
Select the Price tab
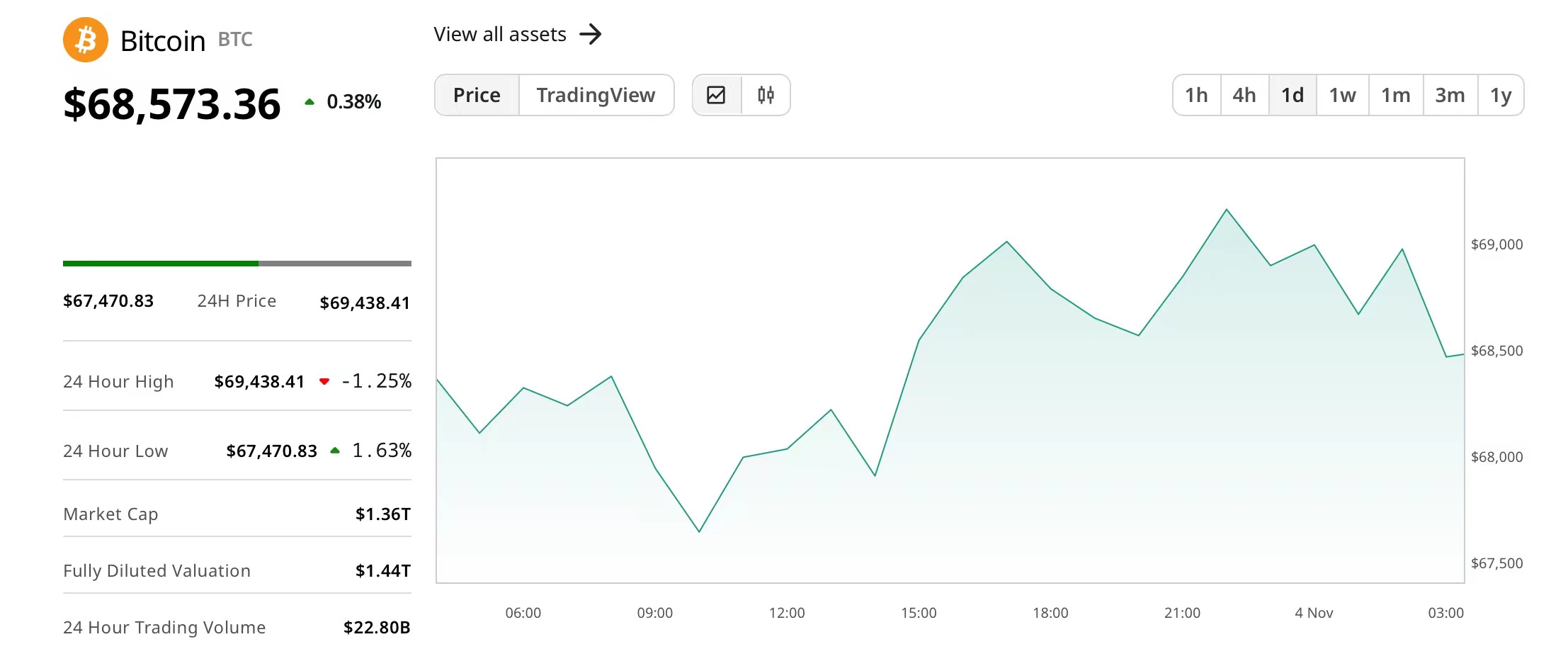[477, 95]
